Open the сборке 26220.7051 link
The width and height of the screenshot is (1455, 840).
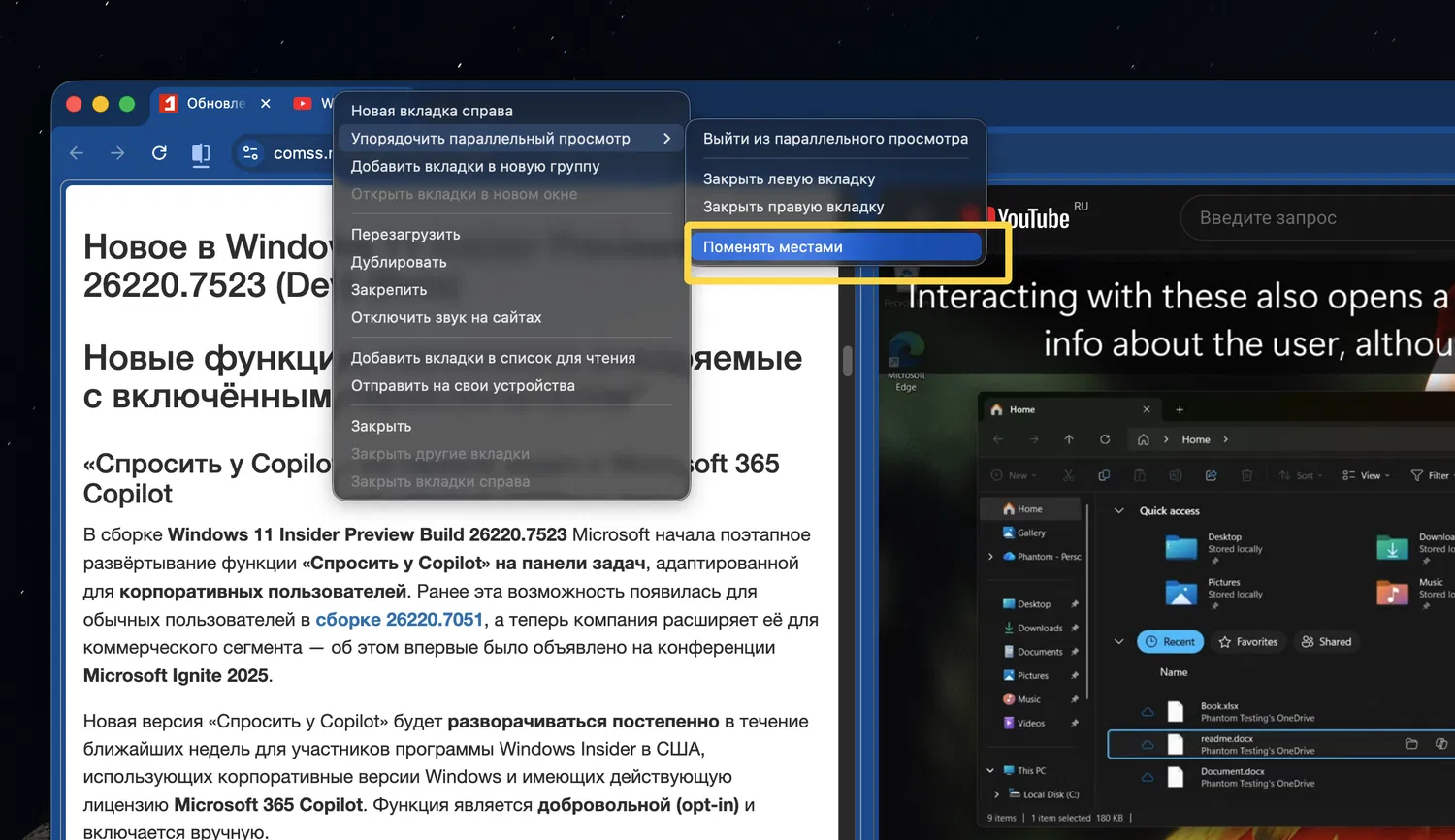399,620
